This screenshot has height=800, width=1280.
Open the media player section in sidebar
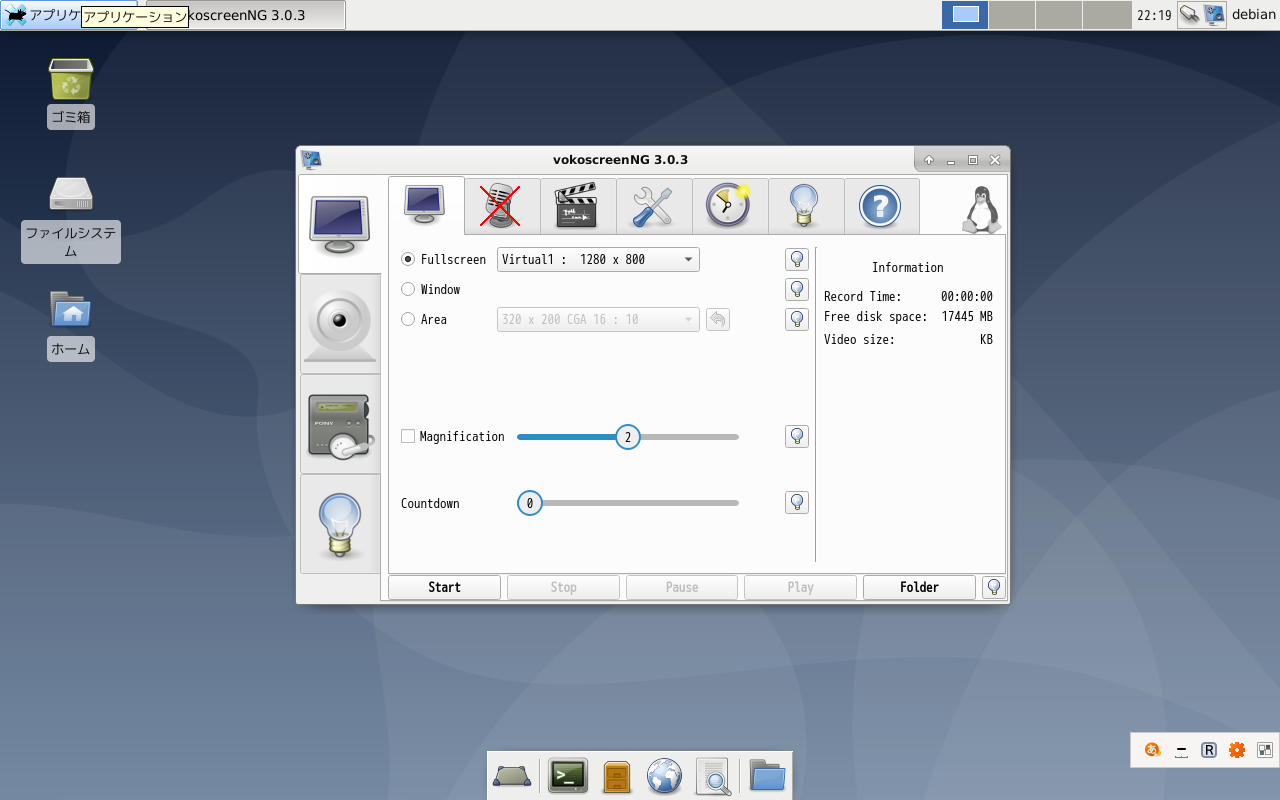coord(340,424)
